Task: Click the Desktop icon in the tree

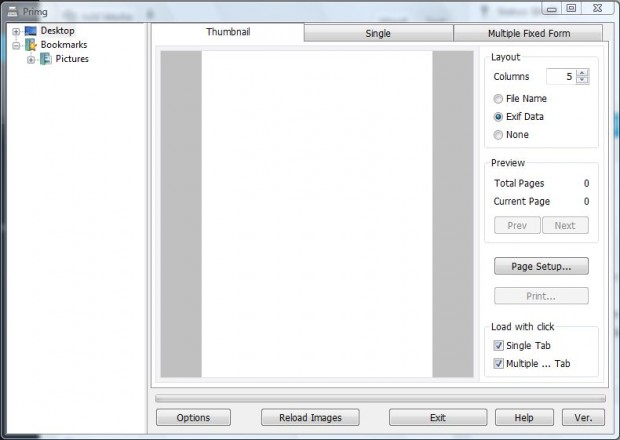Action: 30,31
